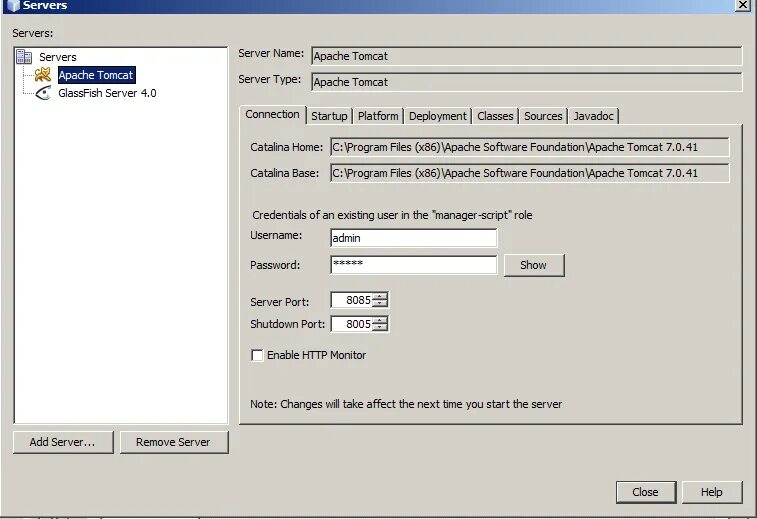Increase the Shutdown Port value

[x=380, y=320]
